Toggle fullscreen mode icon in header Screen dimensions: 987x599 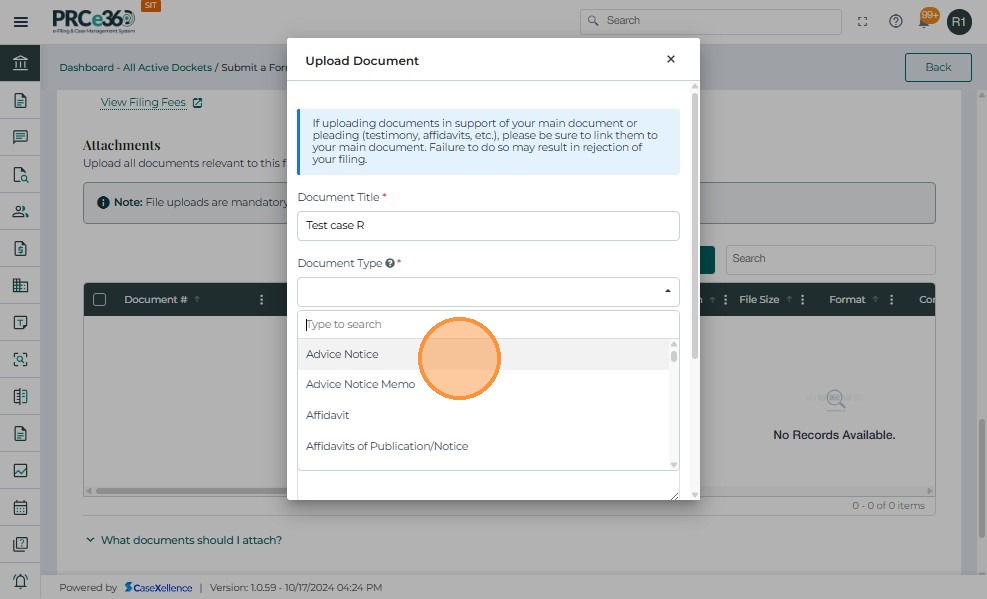point(863,21)
